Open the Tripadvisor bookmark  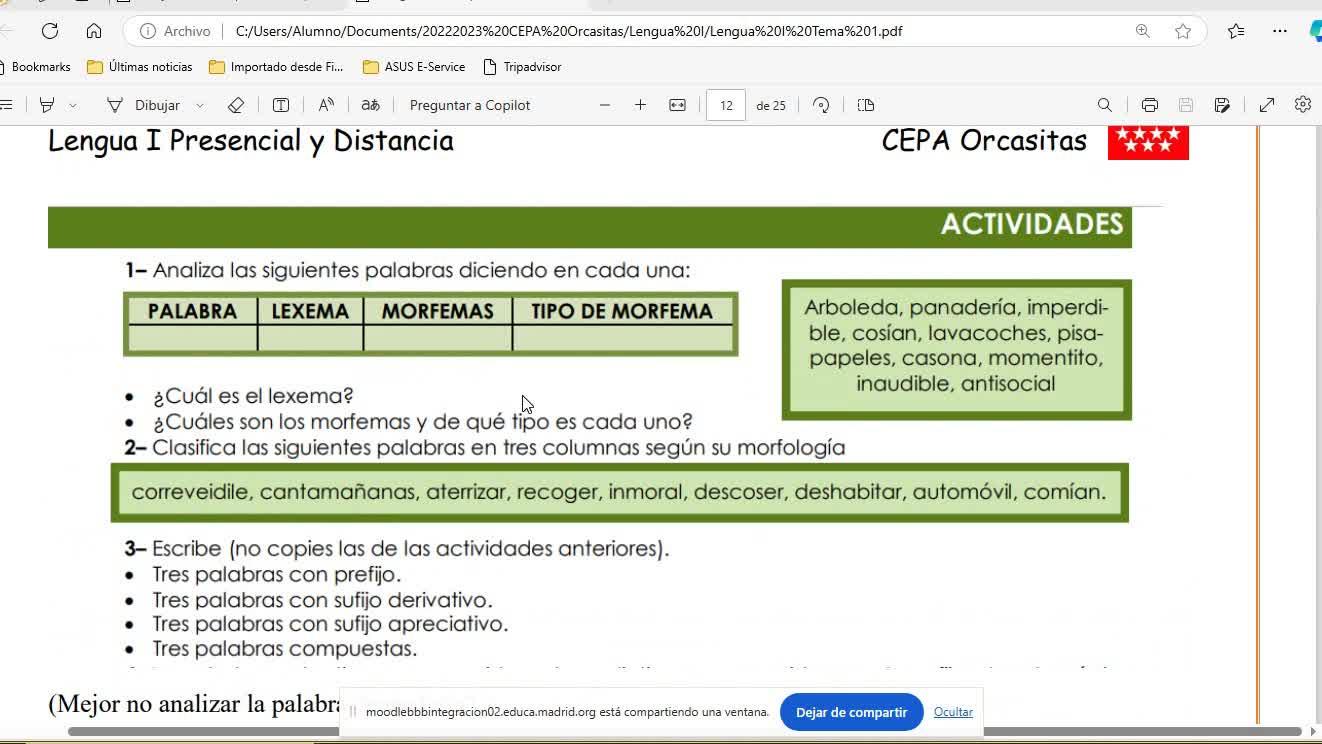point(522,67)
